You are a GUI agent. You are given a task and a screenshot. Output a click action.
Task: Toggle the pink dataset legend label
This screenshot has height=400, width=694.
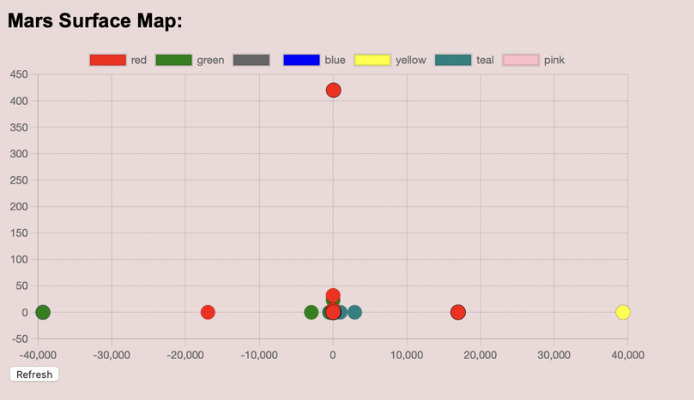tap(554, 60)
